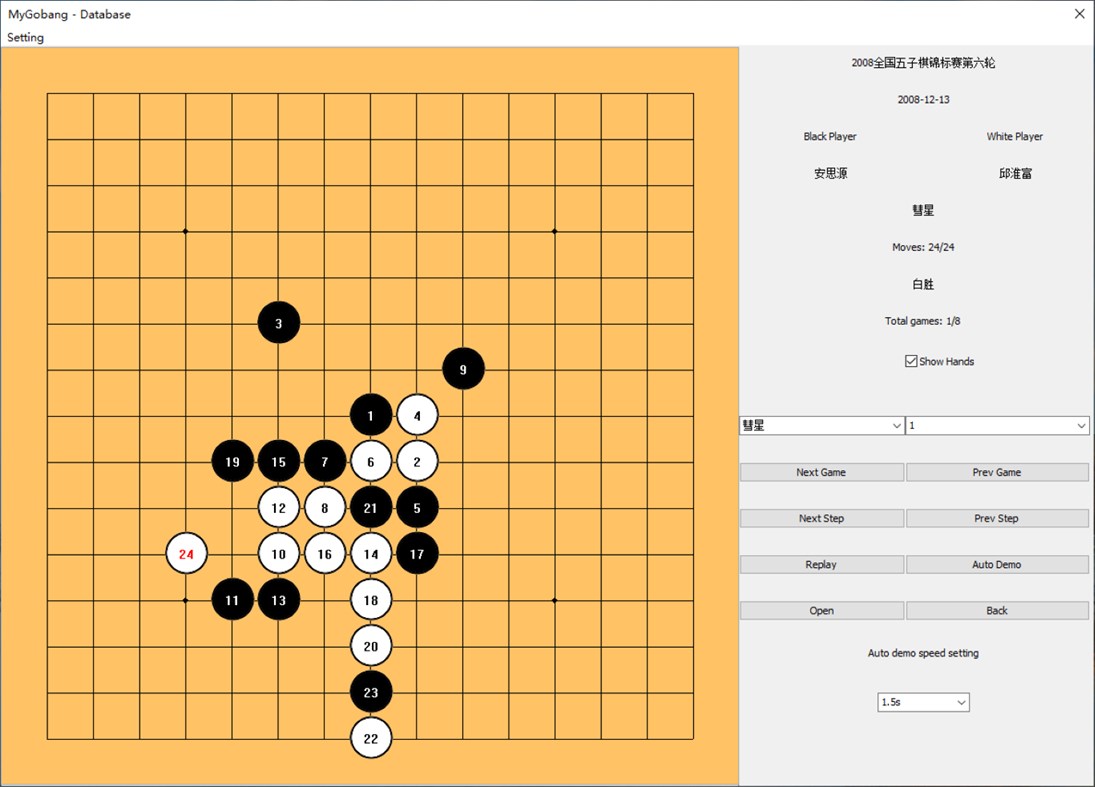Select black stone number 3
Image resolution: width=1095 pixels, height=787 pixels.
pos(279,322)
